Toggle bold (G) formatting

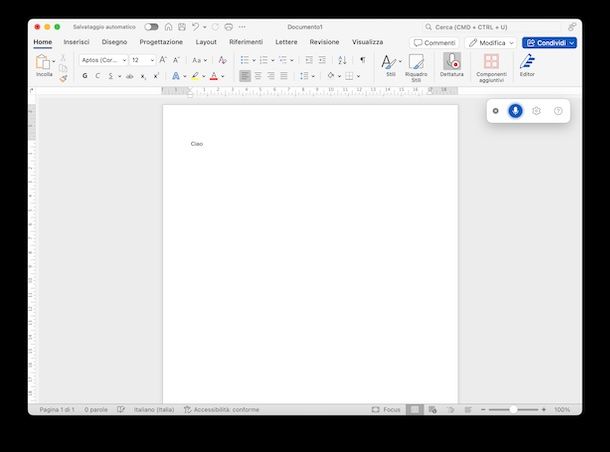point(85,76)
